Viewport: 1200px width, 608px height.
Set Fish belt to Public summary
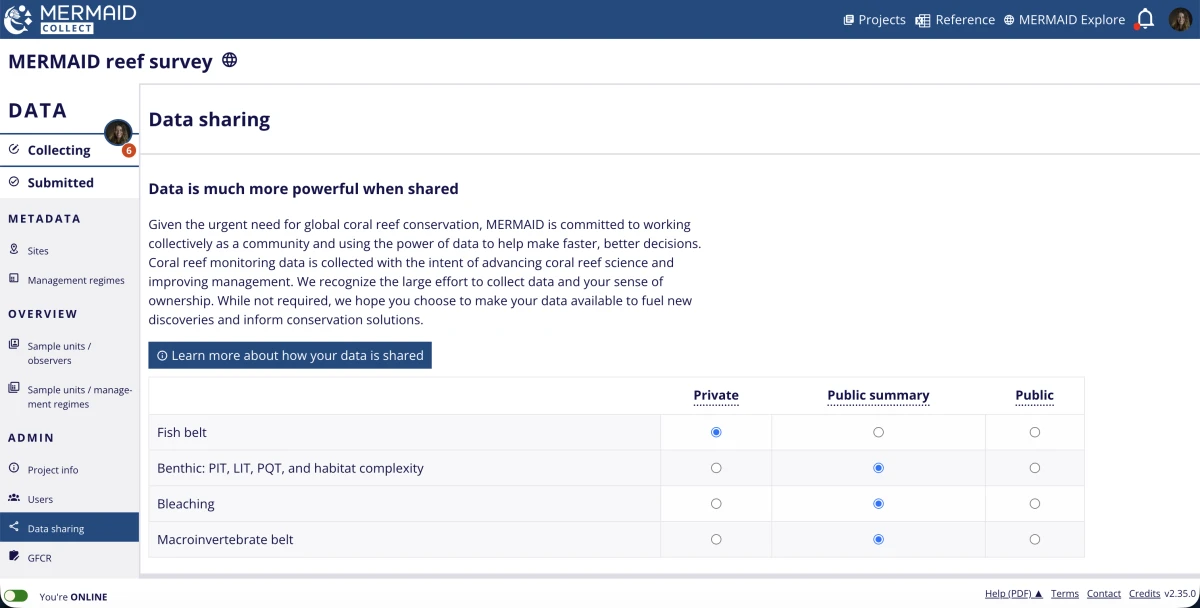pos(878,432)
